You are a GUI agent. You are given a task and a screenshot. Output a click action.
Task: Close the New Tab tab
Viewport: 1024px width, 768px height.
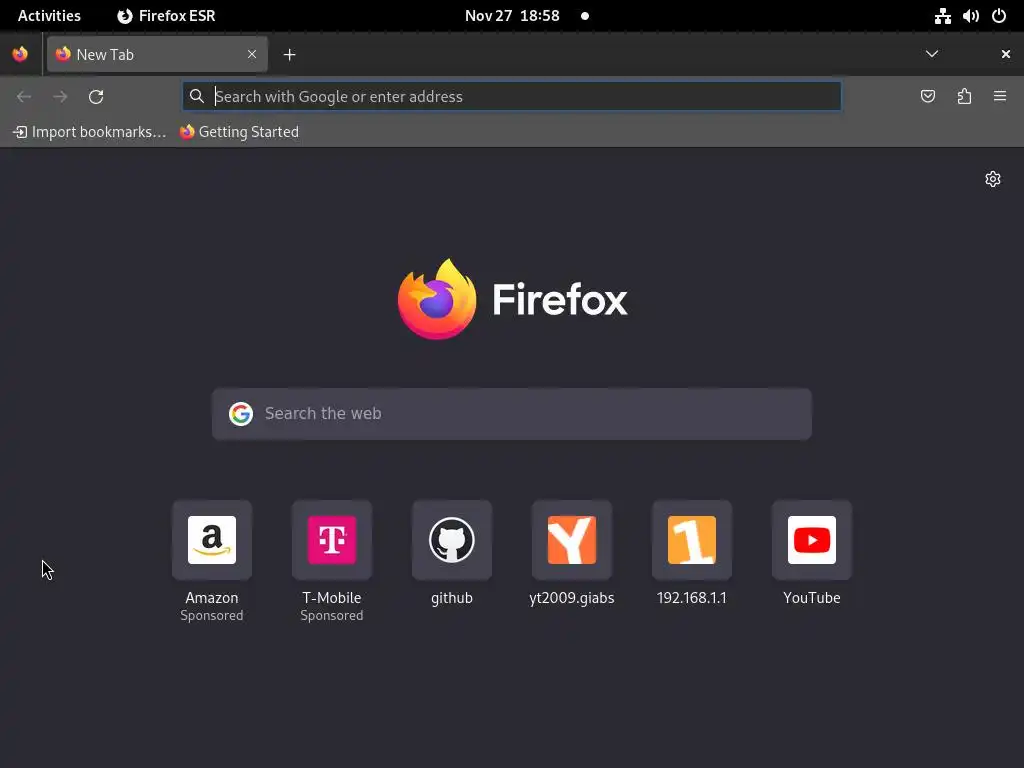252,54
